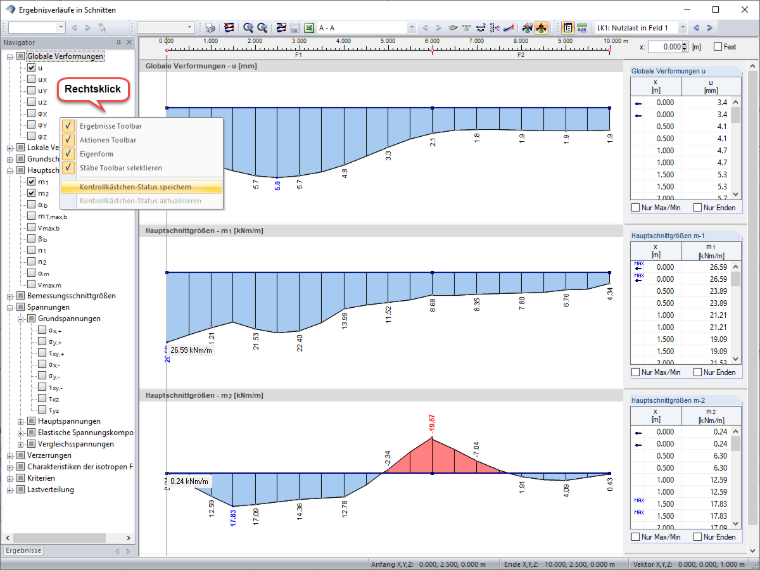Toggle Stäbe Toolbar selektieren menu entry
The image size is (760, 570).
[142, 168]
